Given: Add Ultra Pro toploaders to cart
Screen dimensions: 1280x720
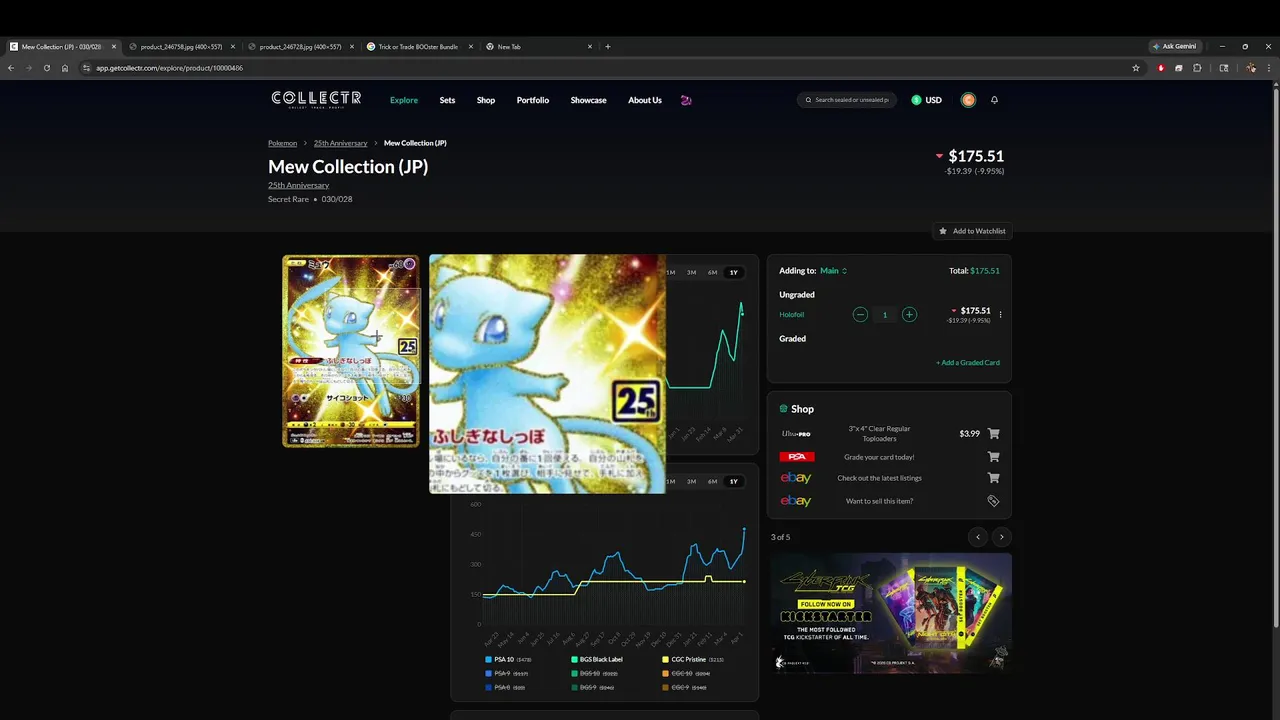Looking at the screenshot, I should pyautogui.click(x=993, y=433).
